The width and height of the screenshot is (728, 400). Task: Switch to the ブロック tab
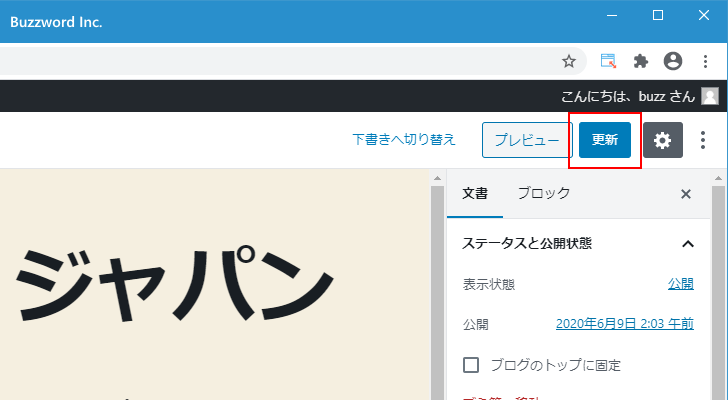pos(544,194)
